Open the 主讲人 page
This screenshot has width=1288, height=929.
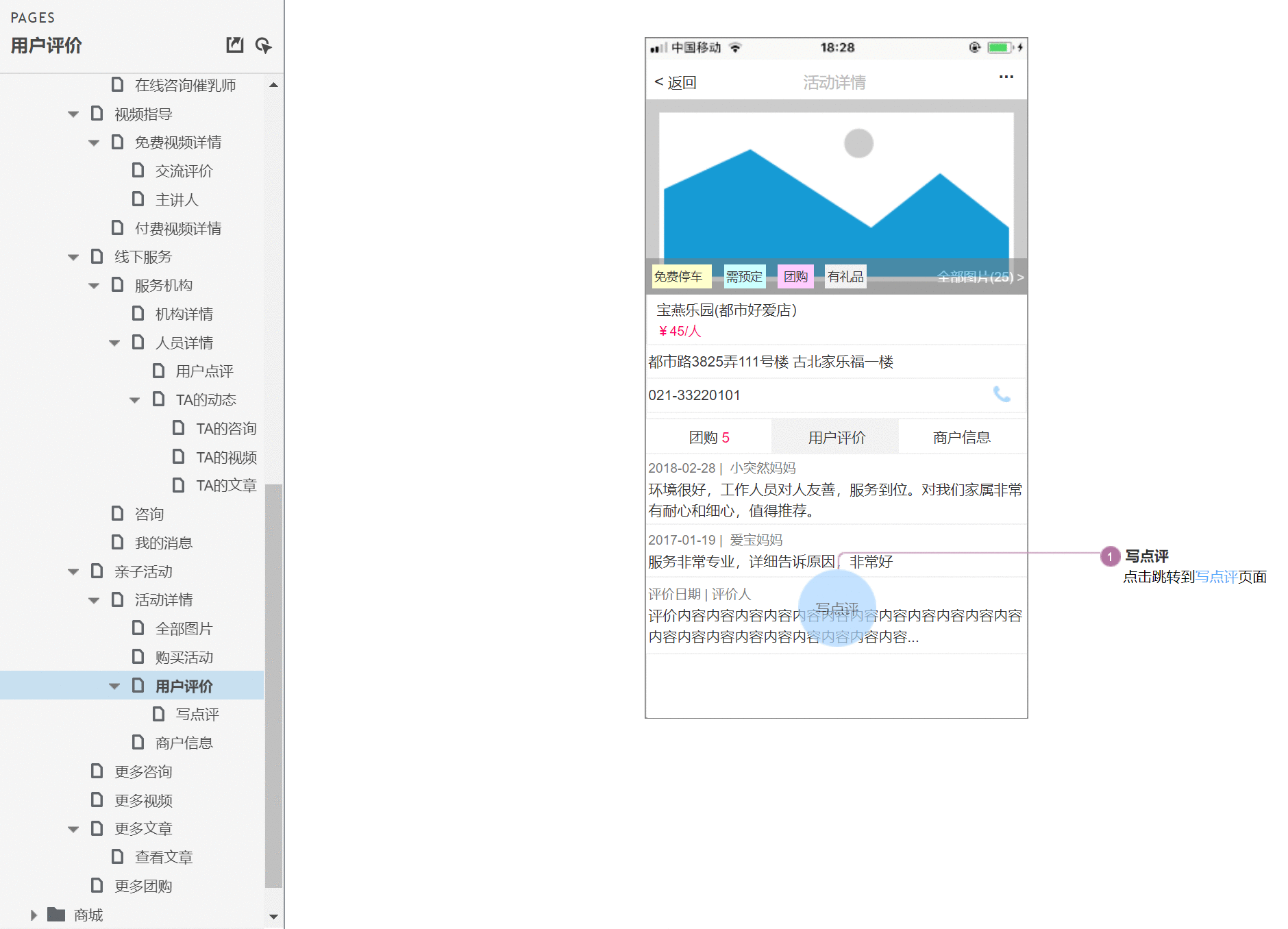click(177, 199)
